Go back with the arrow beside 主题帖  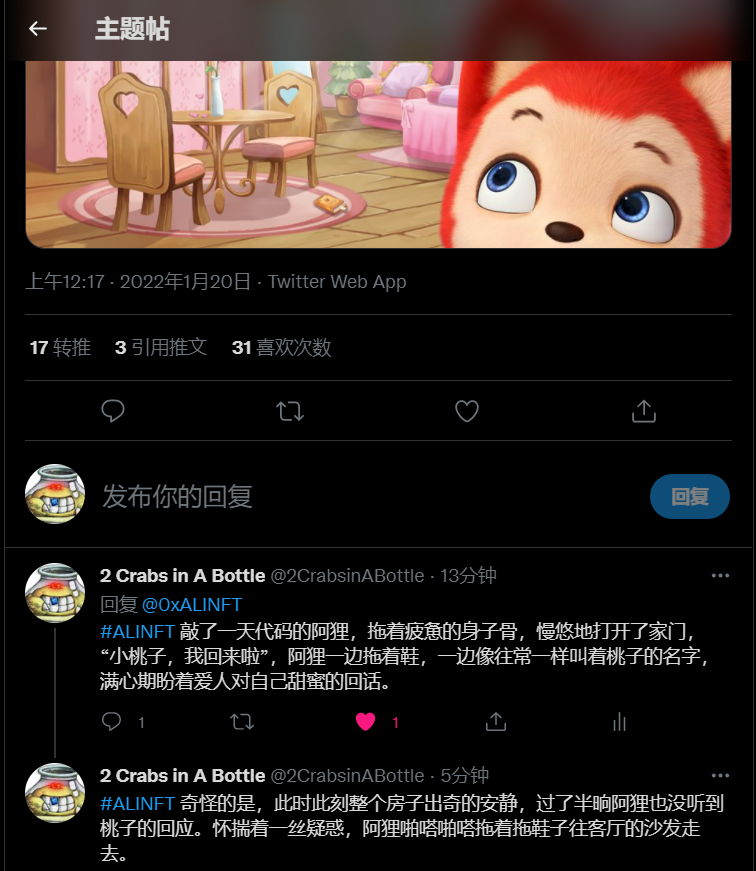pos(37,28)
